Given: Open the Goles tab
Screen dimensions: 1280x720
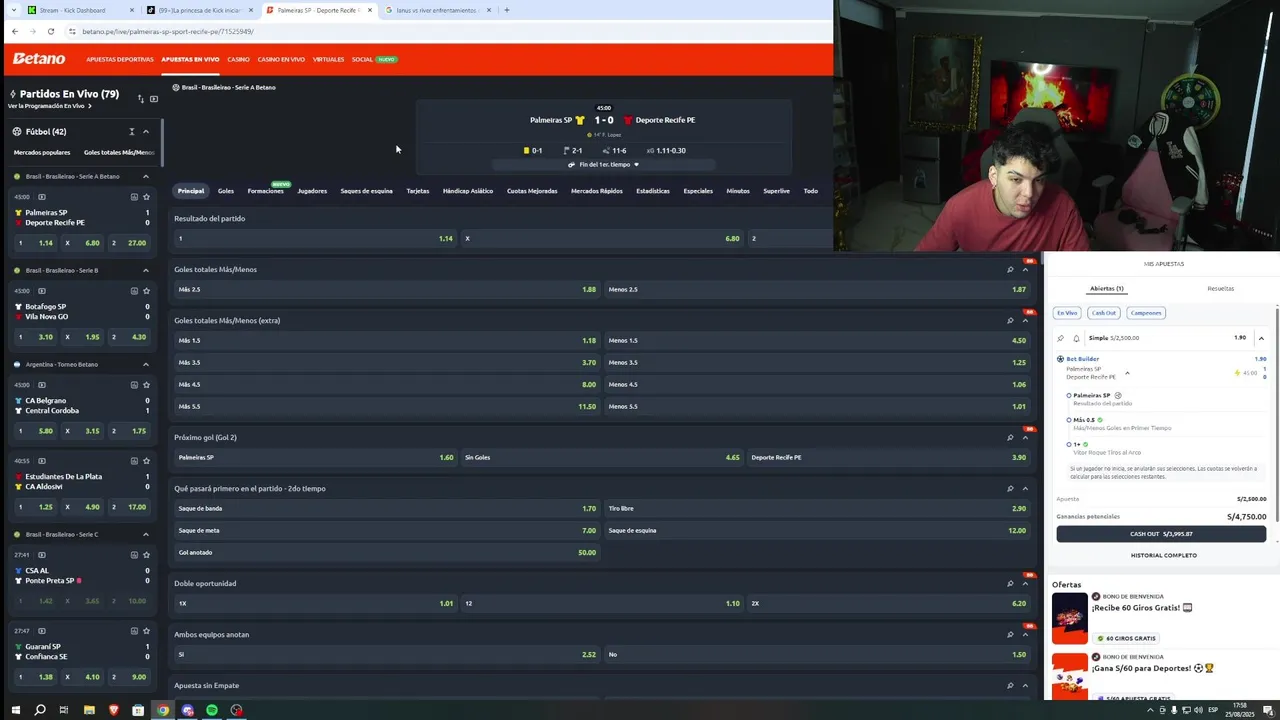Looking at the screenshot, I should pyautogui.click(x=226, y=191).
